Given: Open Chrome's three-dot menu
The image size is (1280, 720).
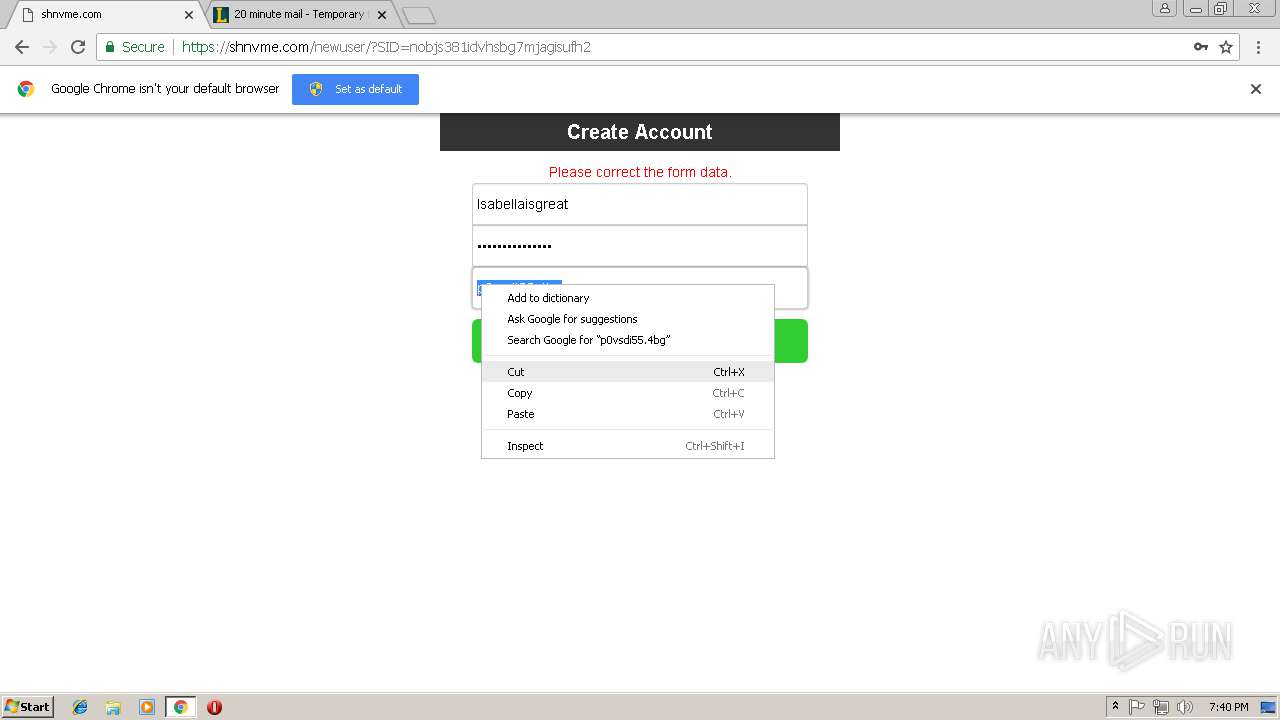Looking at the screenshot, I should point(1257,47).
